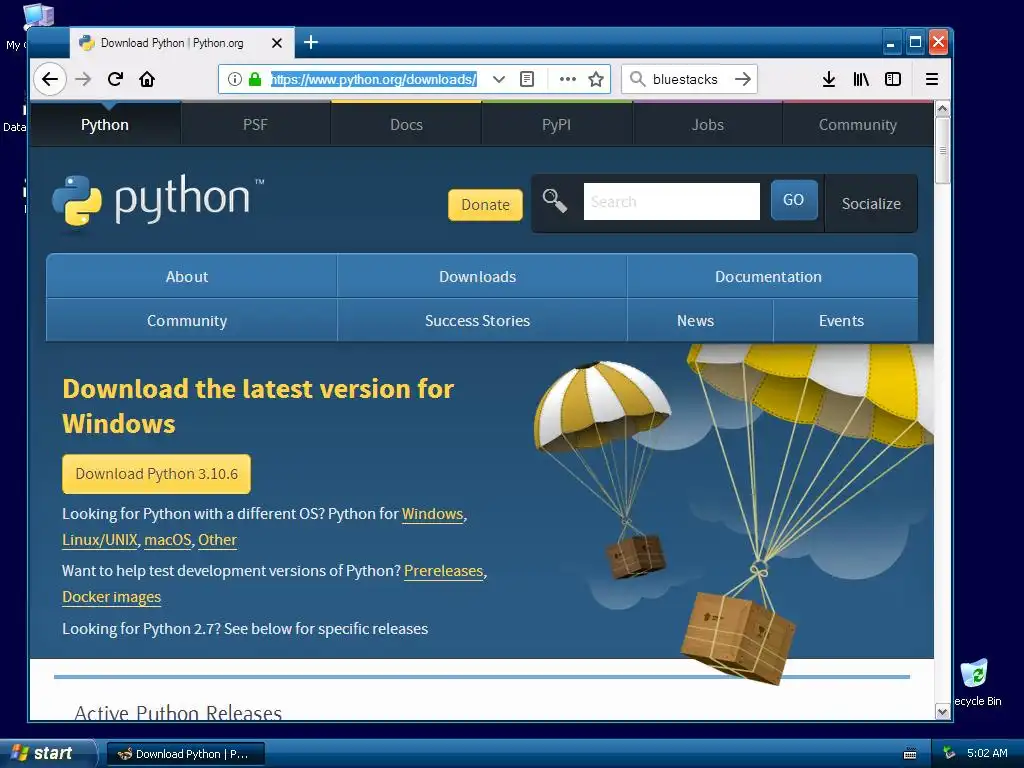1024x768 pixels.
Task: Select the top-bar Community tab
Action: 857,125
